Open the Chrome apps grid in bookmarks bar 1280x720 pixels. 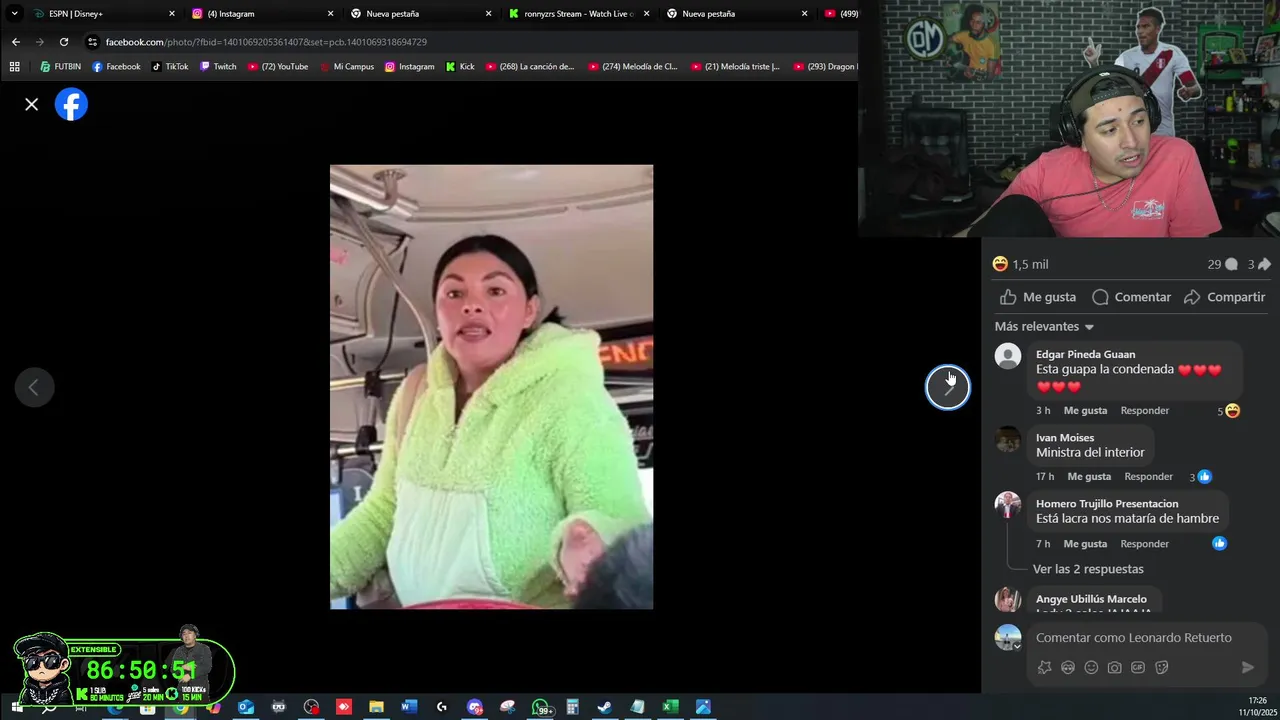[14, 67]
